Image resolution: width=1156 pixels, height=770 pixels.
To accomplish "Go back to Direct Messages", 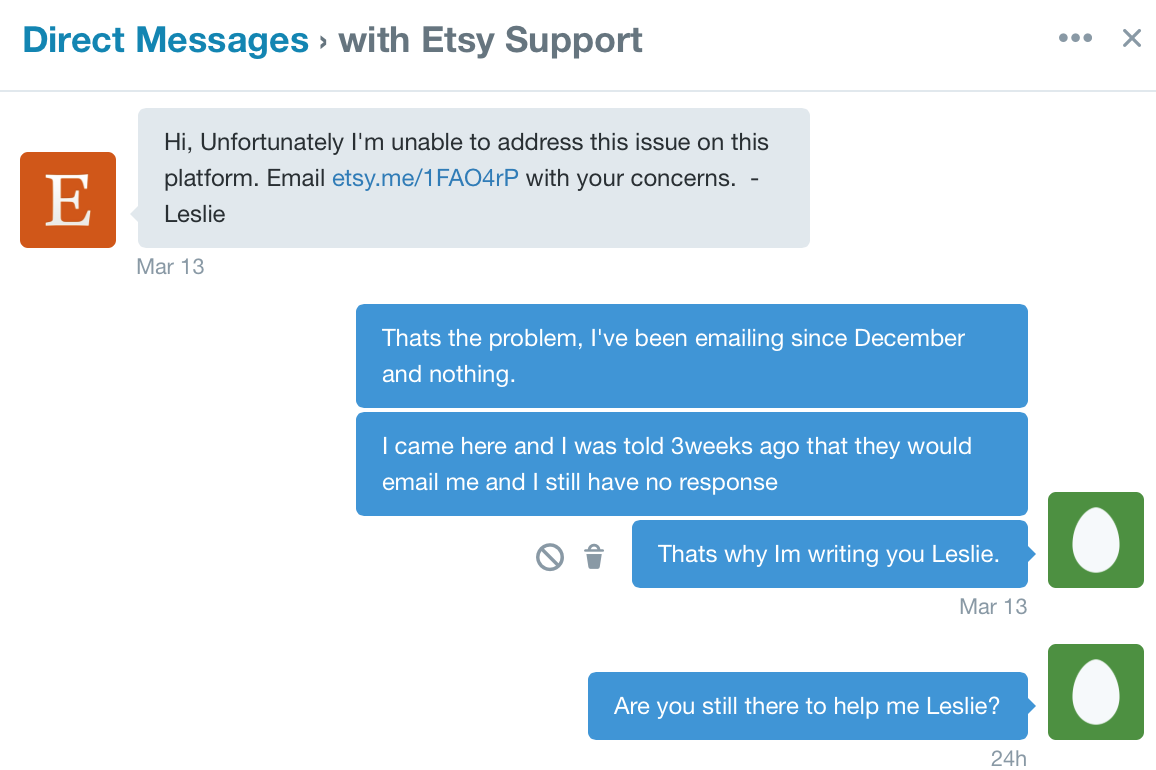I will tap(166, 40).
